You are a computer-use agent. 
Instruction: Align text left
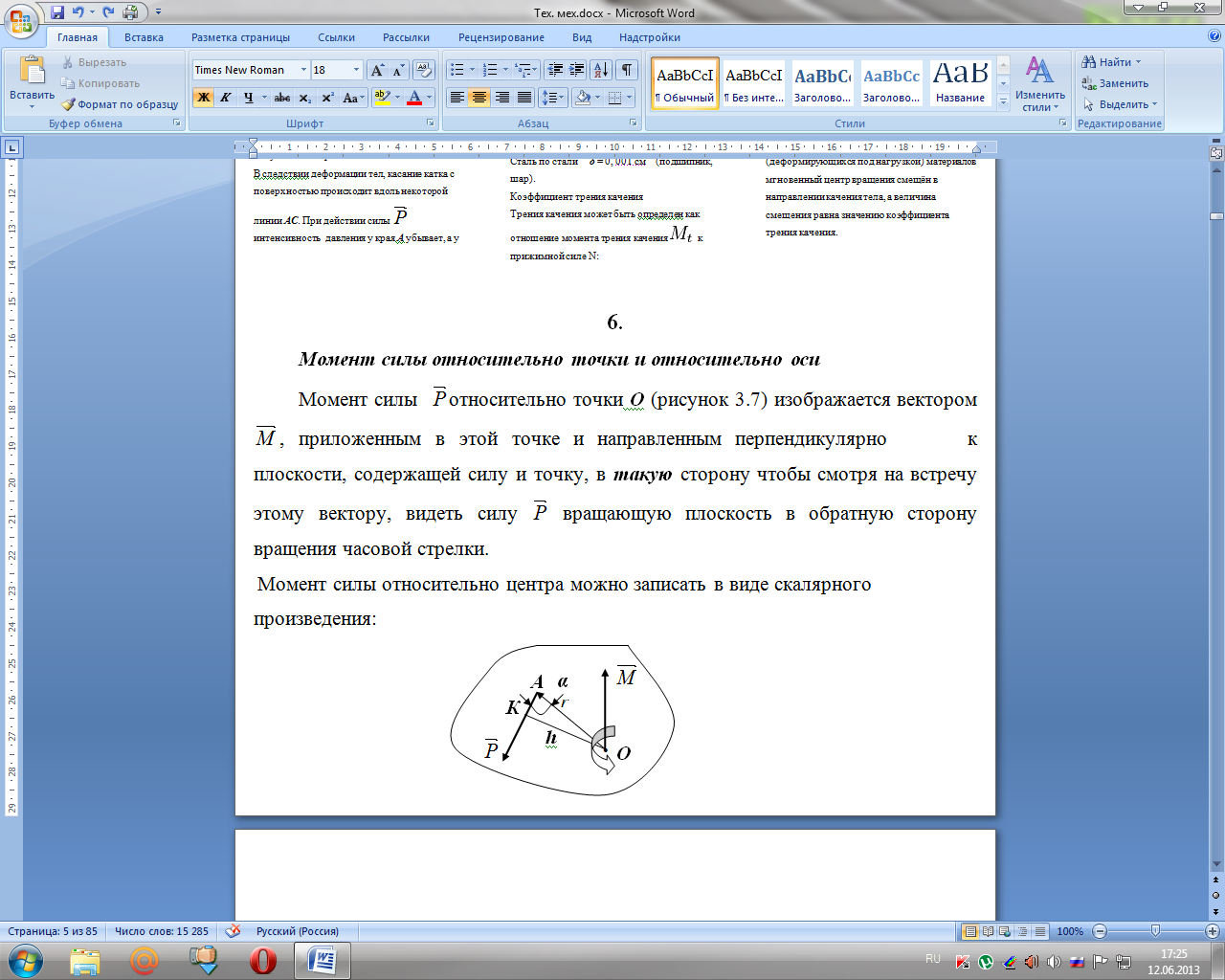pos(457,98)
